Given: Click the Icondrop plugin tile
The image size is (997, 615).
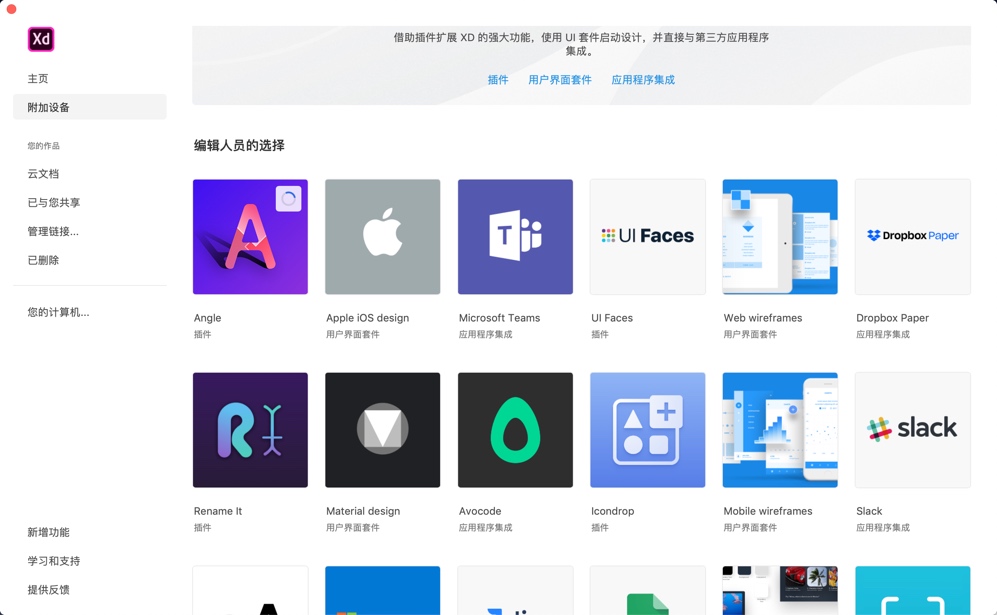Looking at the screenshot, I should [x=647, y=429].
